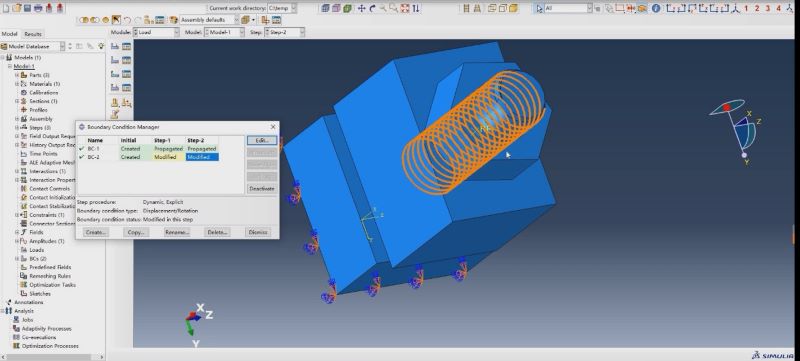This screenshot has height=361, width=800.
Task: Select the Pan View tool
Action: pos(362,8)
